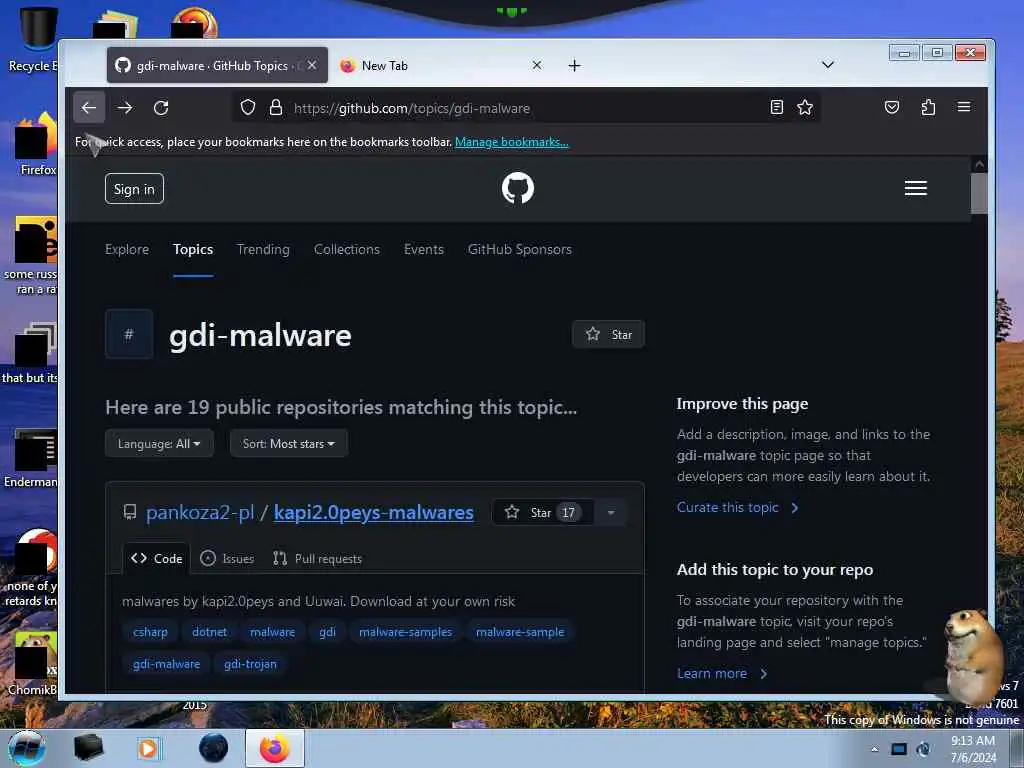Image resolution: width=1024 pixels, height=768 pixels.
Task: Open Curate this topic link
Action: tap(737, 507)
